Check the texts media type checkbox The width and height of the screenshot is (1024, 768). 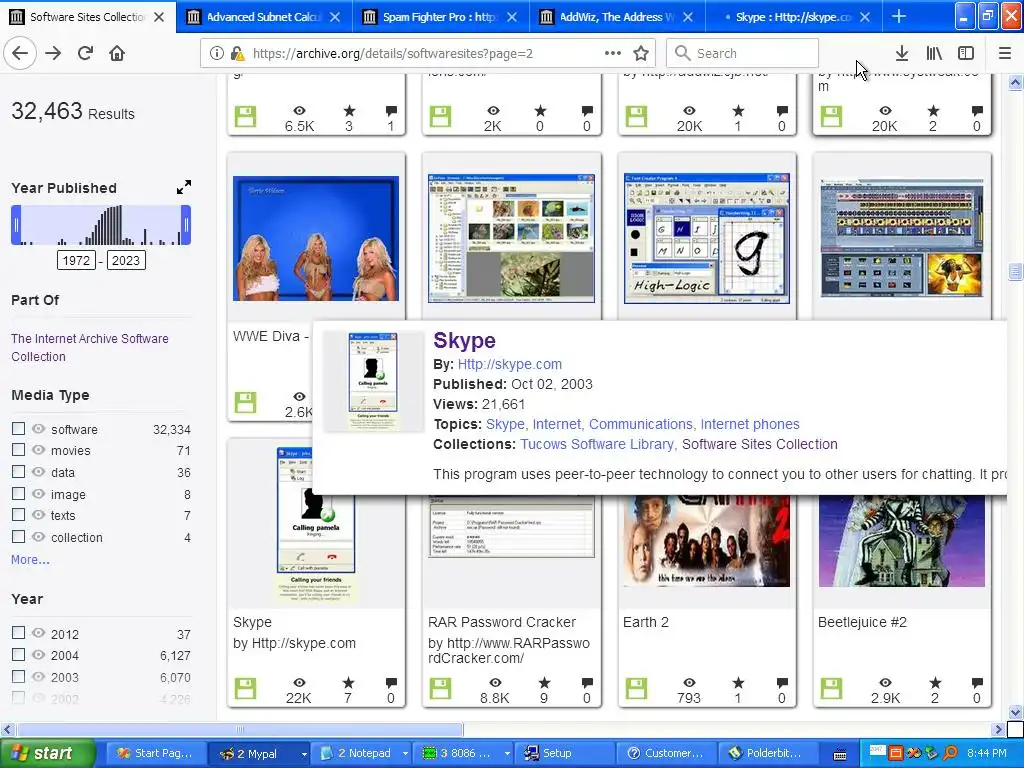point(18,515)
